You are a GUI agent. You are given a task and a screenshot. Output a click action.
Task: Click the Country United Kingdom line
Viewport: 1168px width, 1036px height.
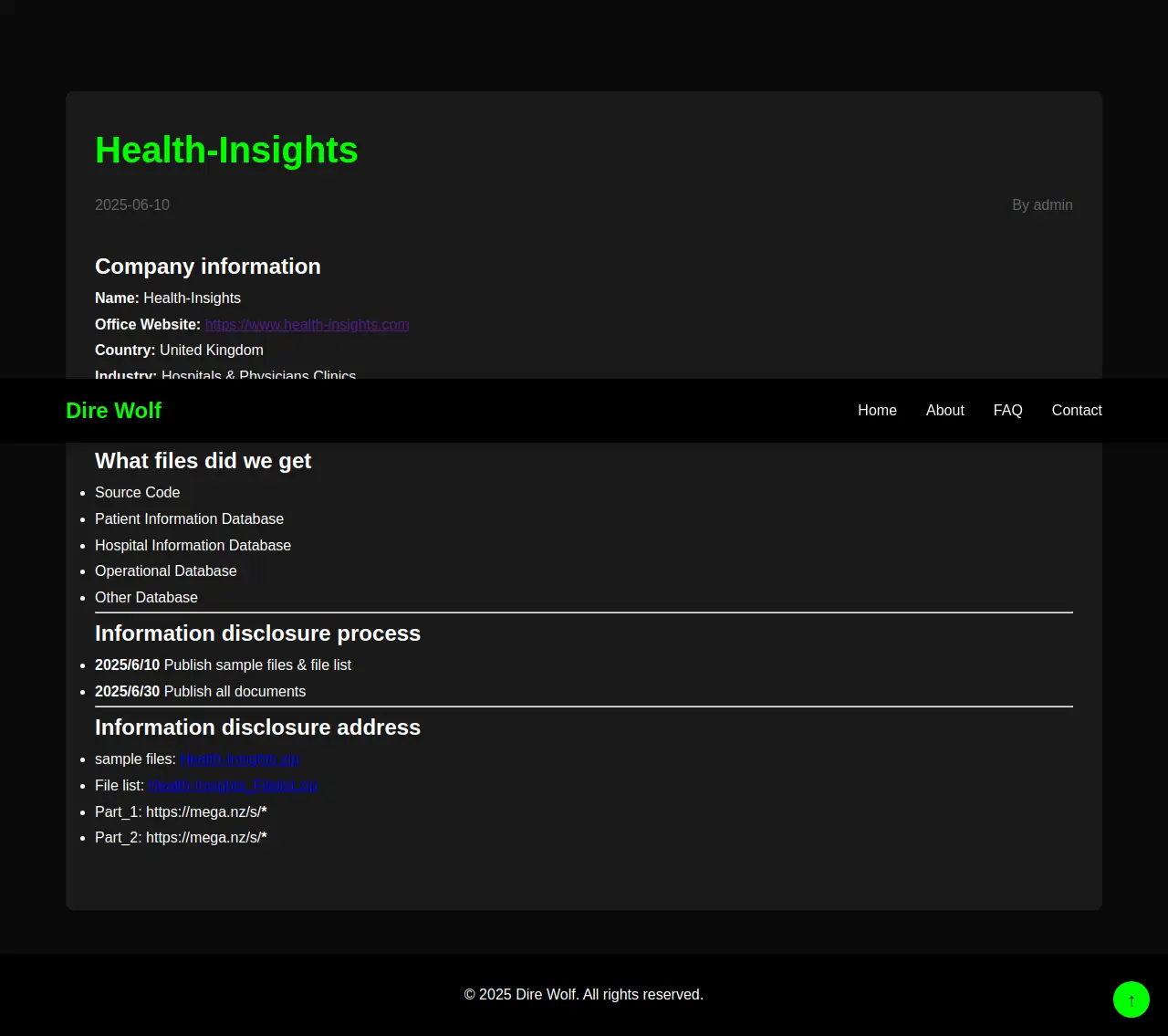click(x=179, y=351)
